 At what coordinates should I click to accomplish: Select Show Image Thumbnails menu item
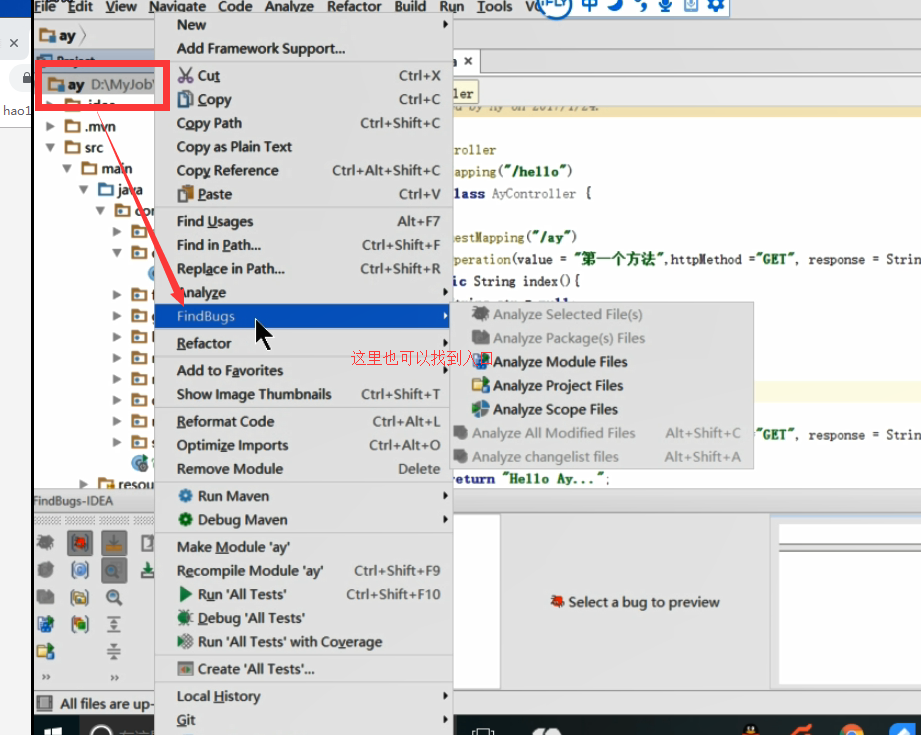pos(303,394)
